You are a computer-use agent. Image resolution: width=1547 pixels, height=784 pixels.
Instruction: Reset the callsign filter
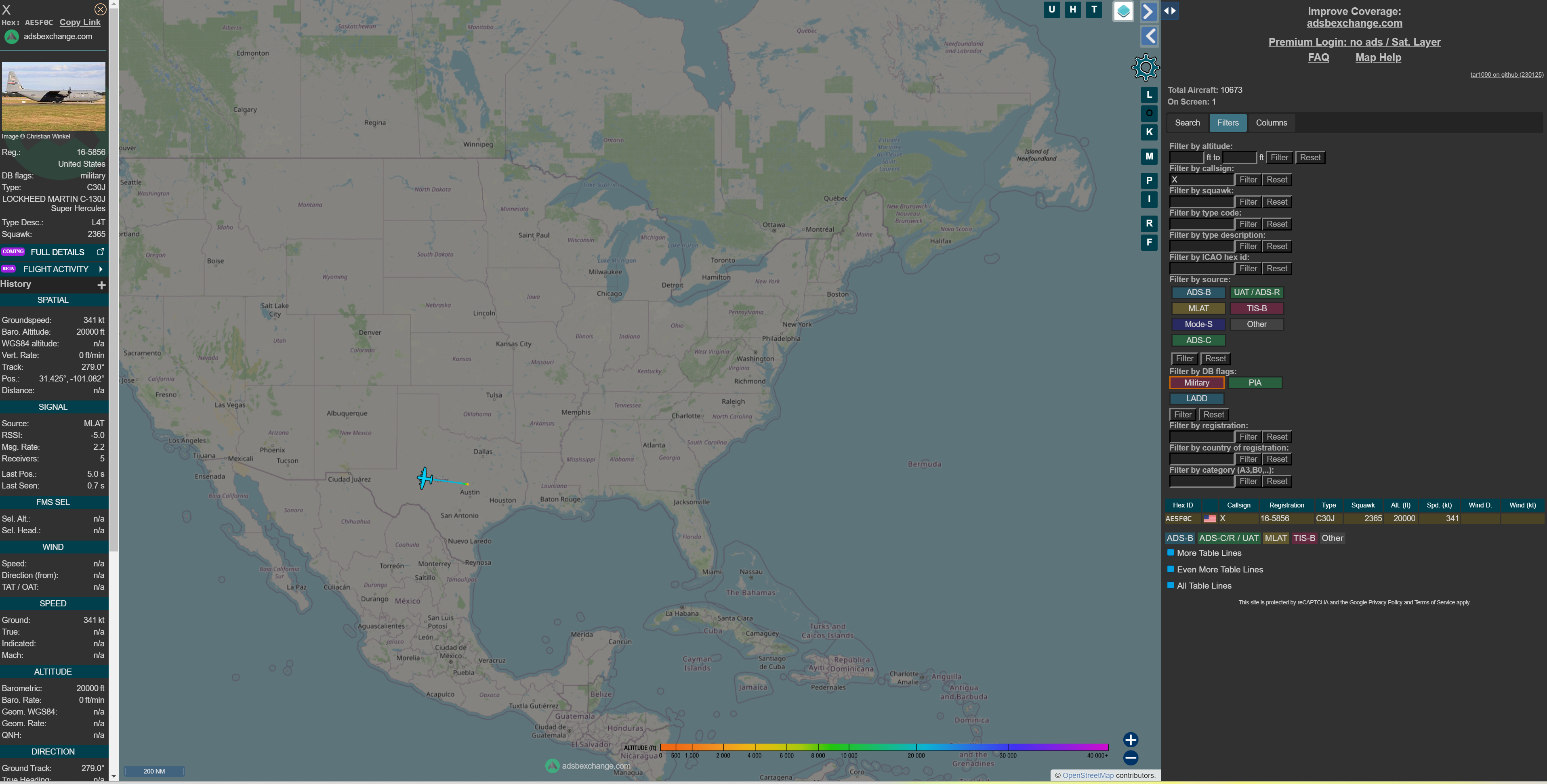tap(1276, 180)
